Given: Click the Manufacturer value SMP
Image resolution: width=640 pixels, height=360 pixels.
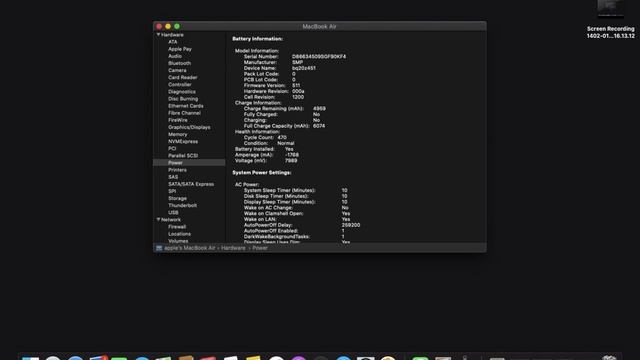Looking at the screenshot, I should point(297,62).
